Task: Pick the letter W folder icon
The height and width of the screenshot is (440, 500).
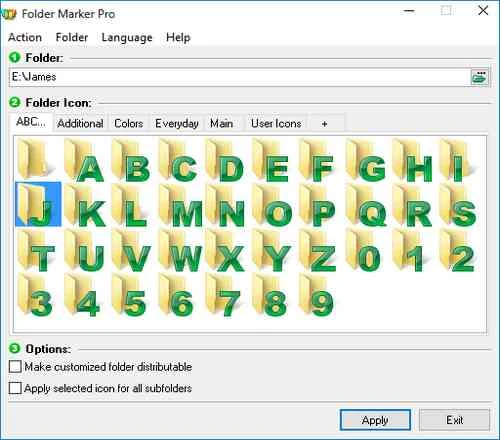Action: pos(180,250)
